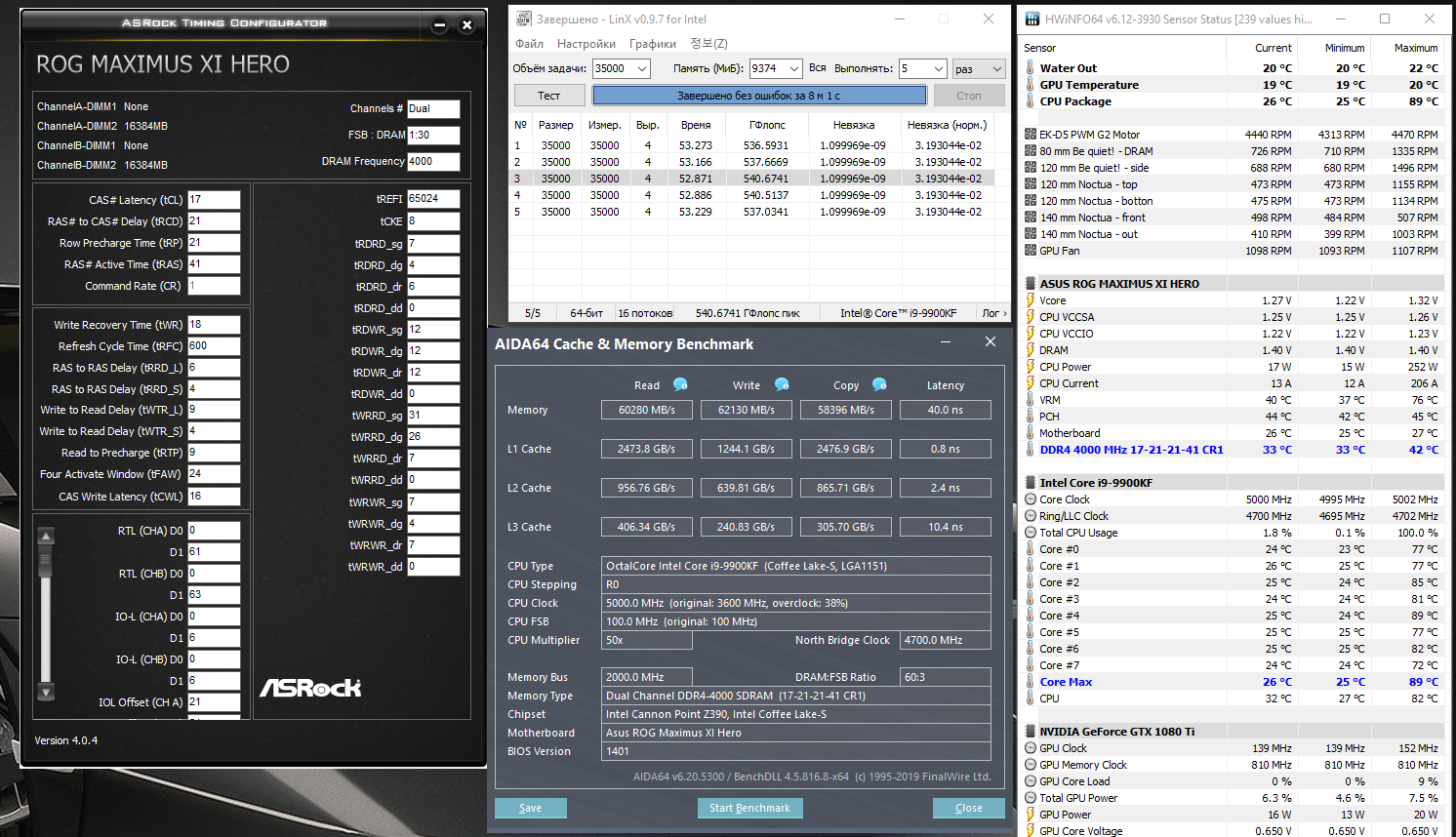Click the bolt icon beside CPU VCCIO
The width and height of the screenshot is (1456, 837).
click(x=1031, y=334)
